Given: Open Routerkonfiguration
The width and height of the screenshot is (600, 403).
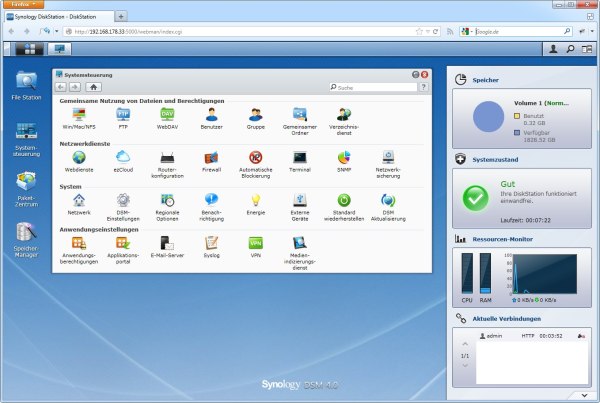Looking at the screenshot, I should (168, 164).
